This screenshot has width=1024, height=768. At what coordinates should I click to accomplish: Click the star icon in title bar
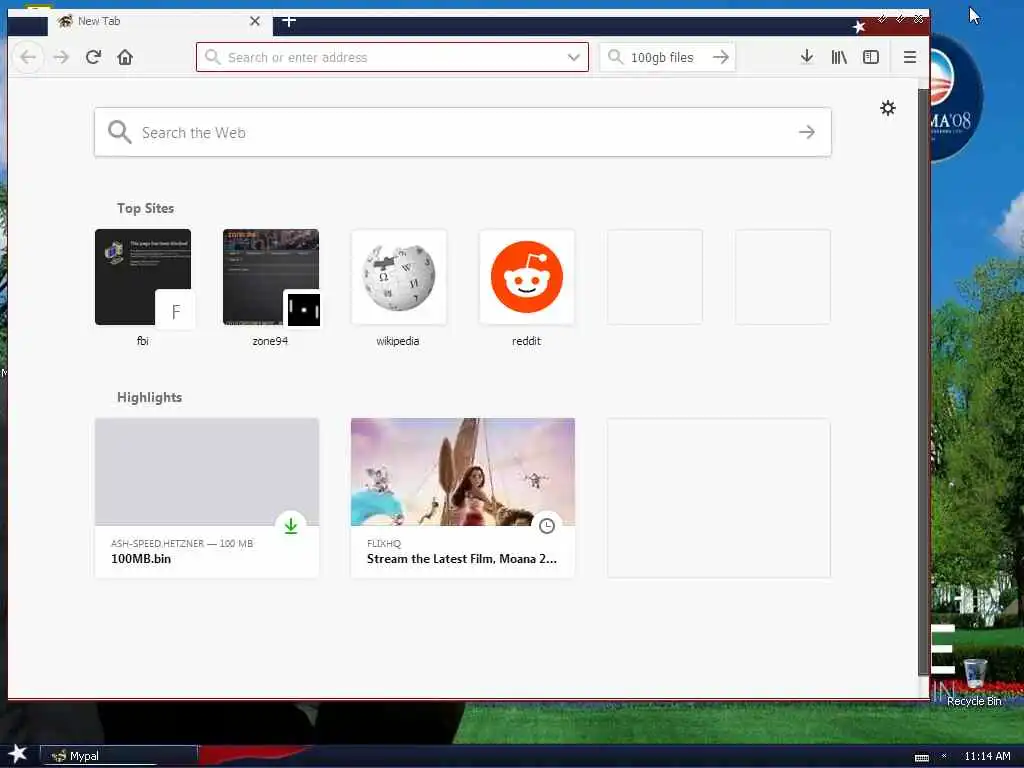click(x=859, y=27)
